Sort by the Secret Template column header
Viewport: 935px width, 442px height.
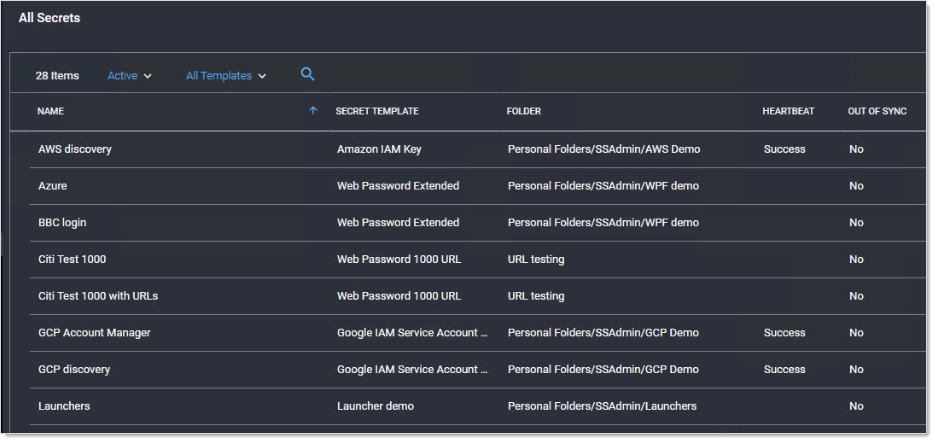coord(376,112)
